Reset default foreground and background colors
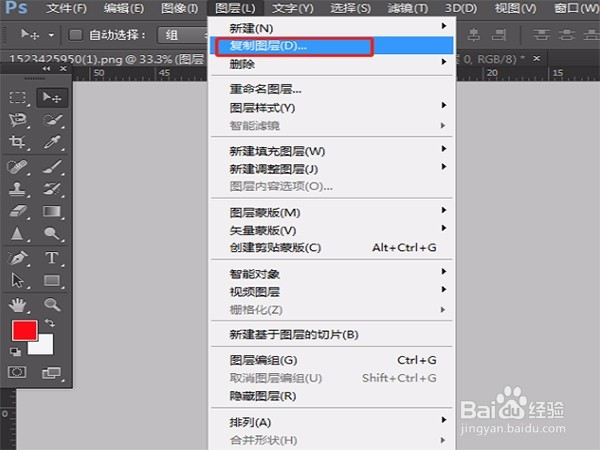The image size is (600, 450). (15, 352)
